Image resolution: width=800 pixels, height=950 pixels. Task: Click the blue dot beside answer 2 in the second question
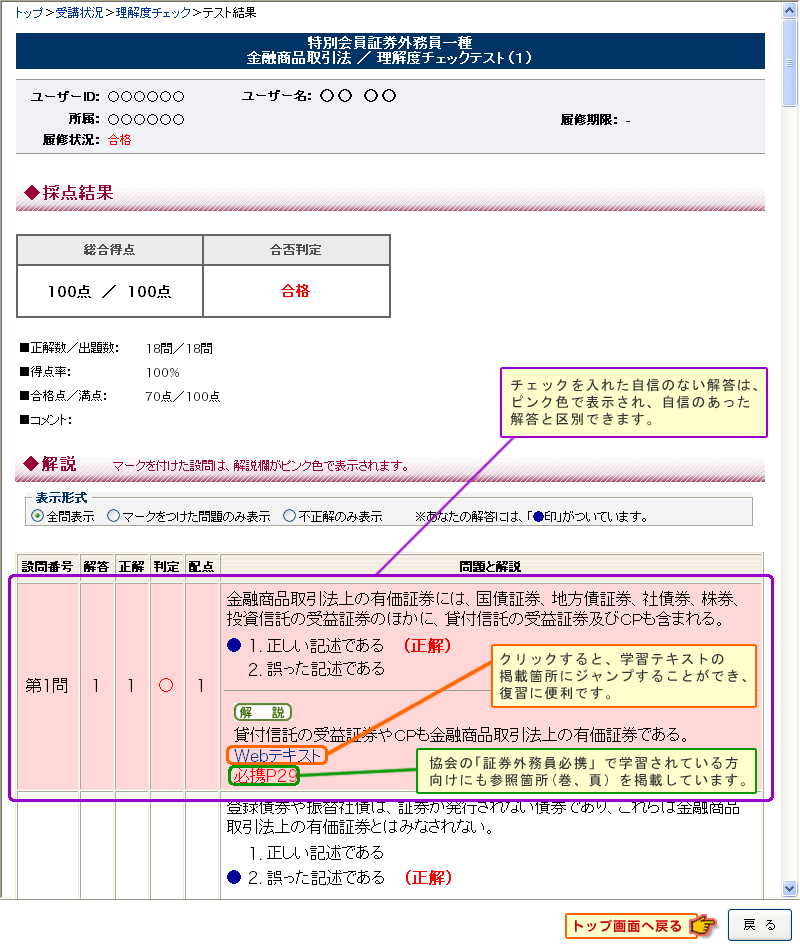point(234,877)
